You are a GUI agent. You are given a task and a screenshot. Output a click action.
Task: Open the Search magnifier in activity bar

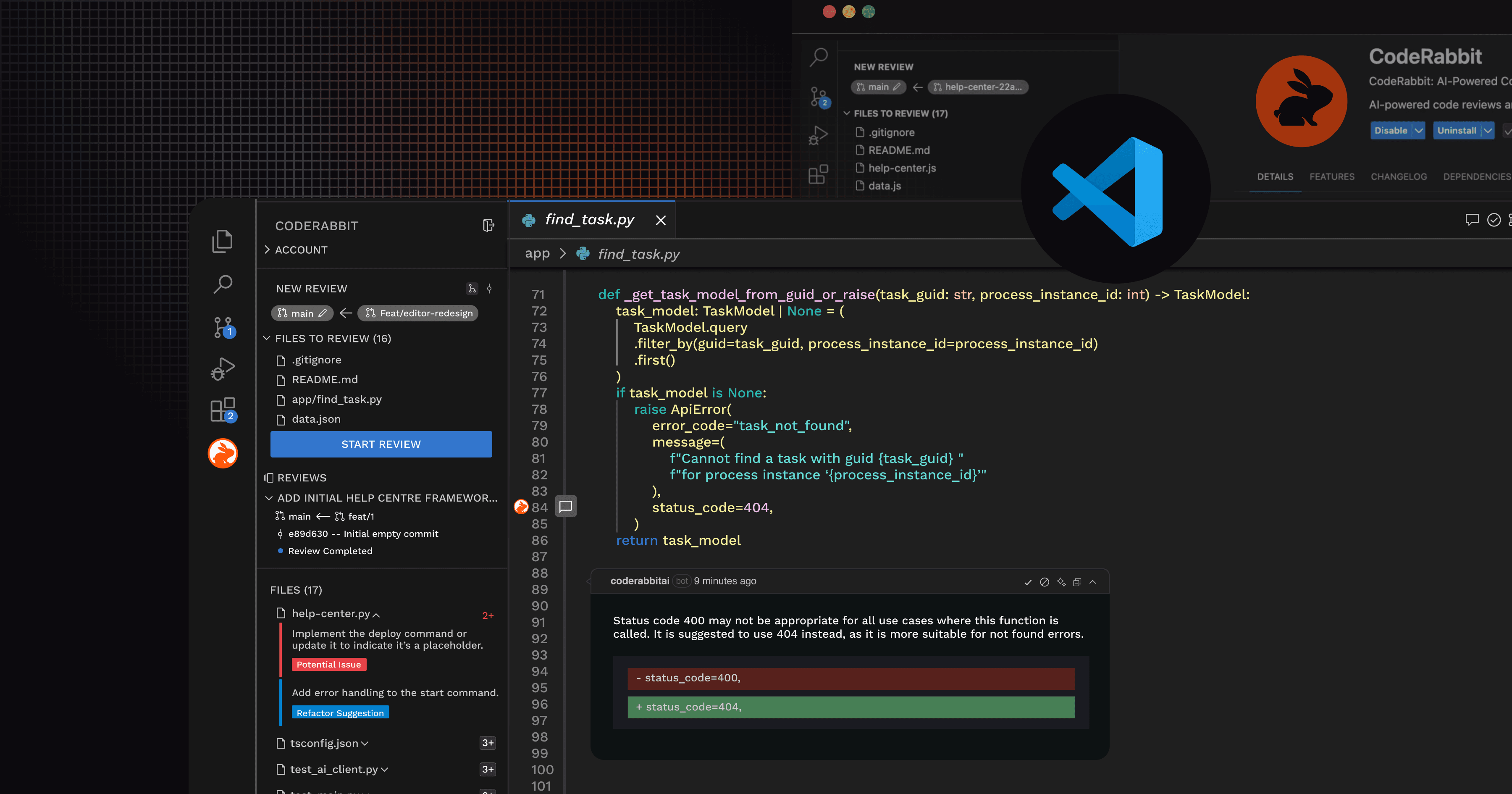pos(223,284)
